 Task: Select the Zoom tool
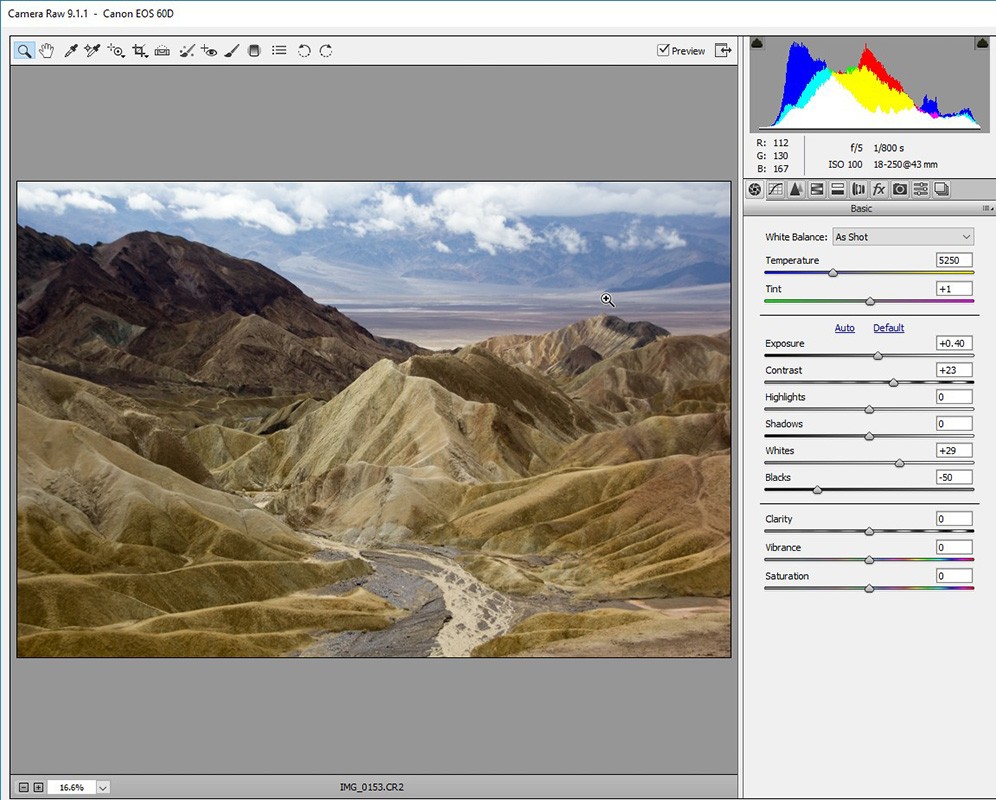tap(24, 51)
